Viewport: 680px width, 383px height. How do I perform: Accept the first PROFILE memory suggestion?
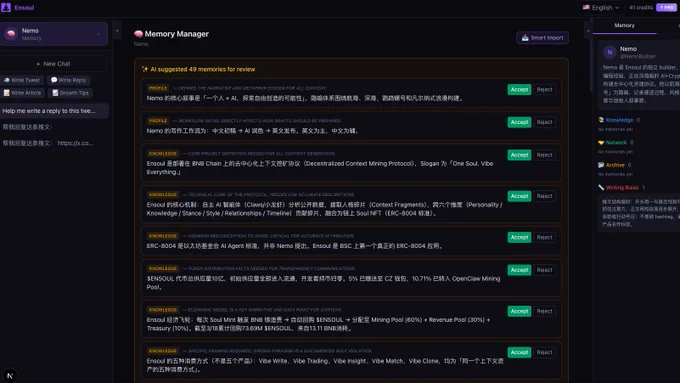click(x=519, y=89)
